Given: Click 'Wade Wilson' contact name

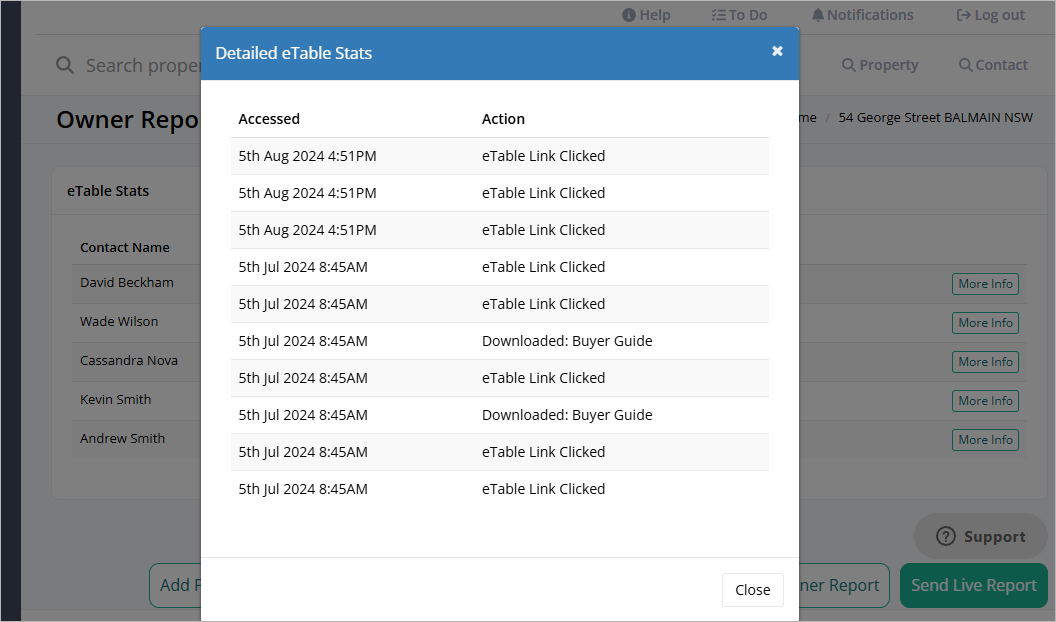Looking at the screenshot, I should [119, 322].
